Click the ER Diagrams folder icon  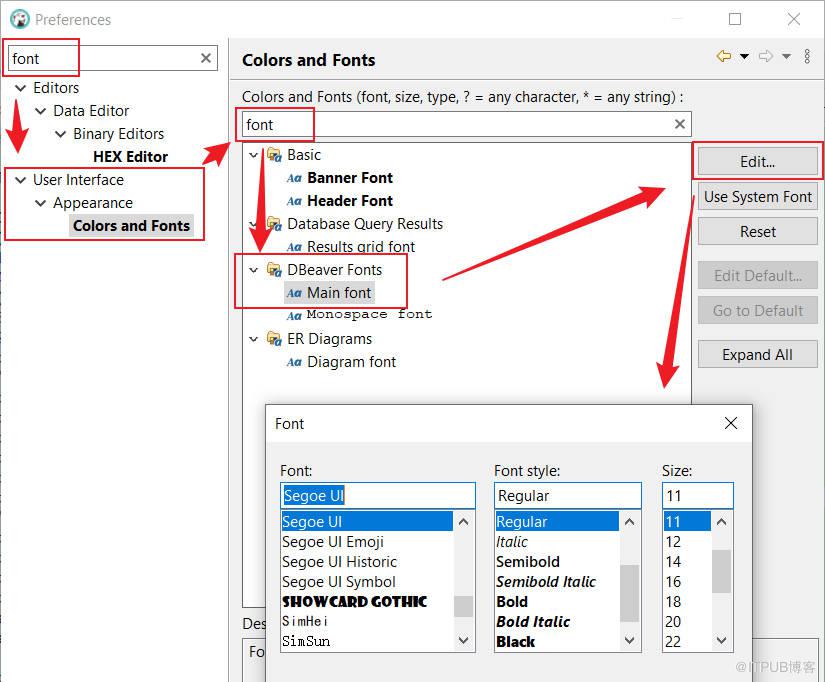[274, 339]
